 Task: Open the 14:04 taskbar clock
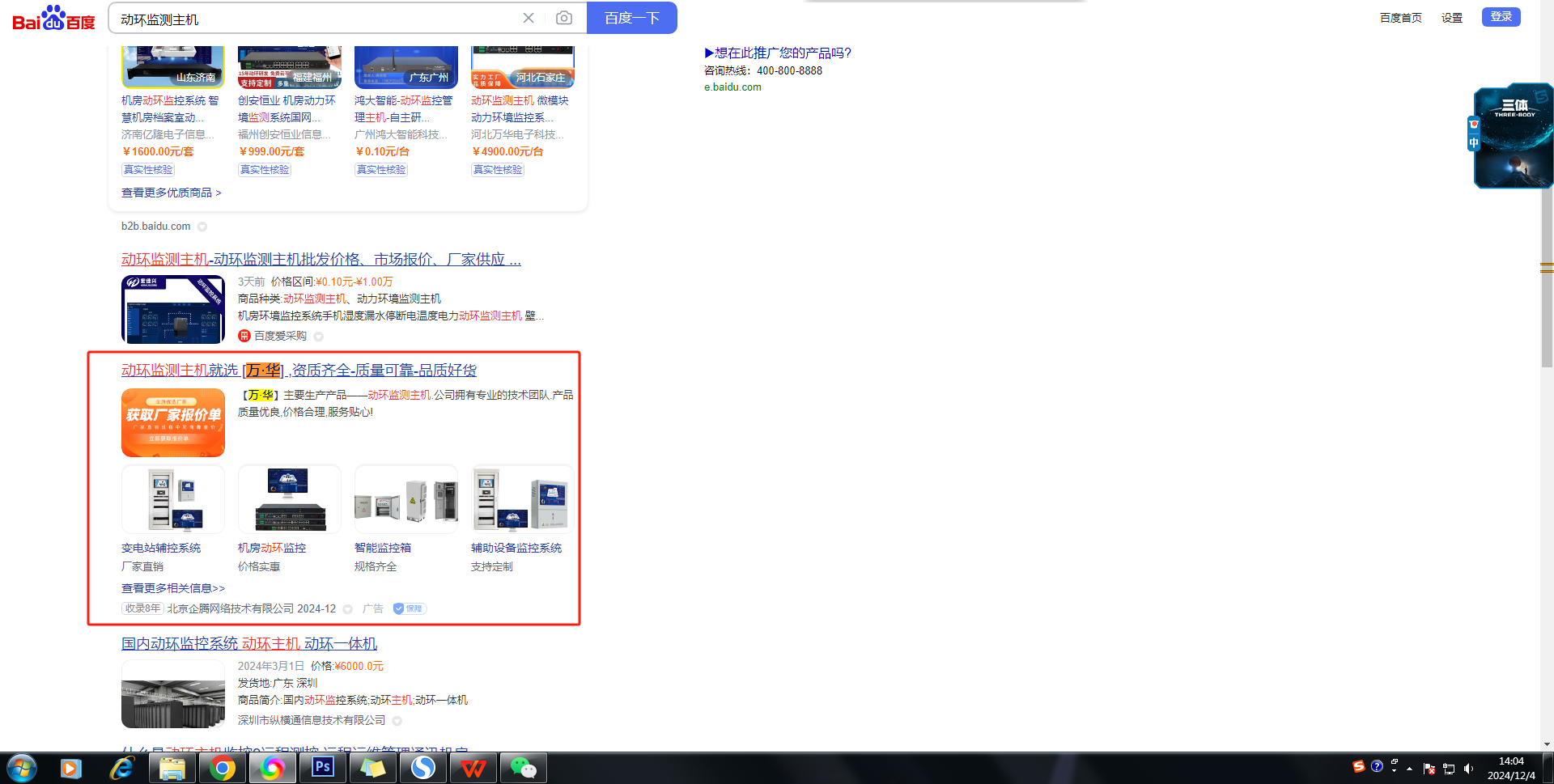[x=1511, y=768]
